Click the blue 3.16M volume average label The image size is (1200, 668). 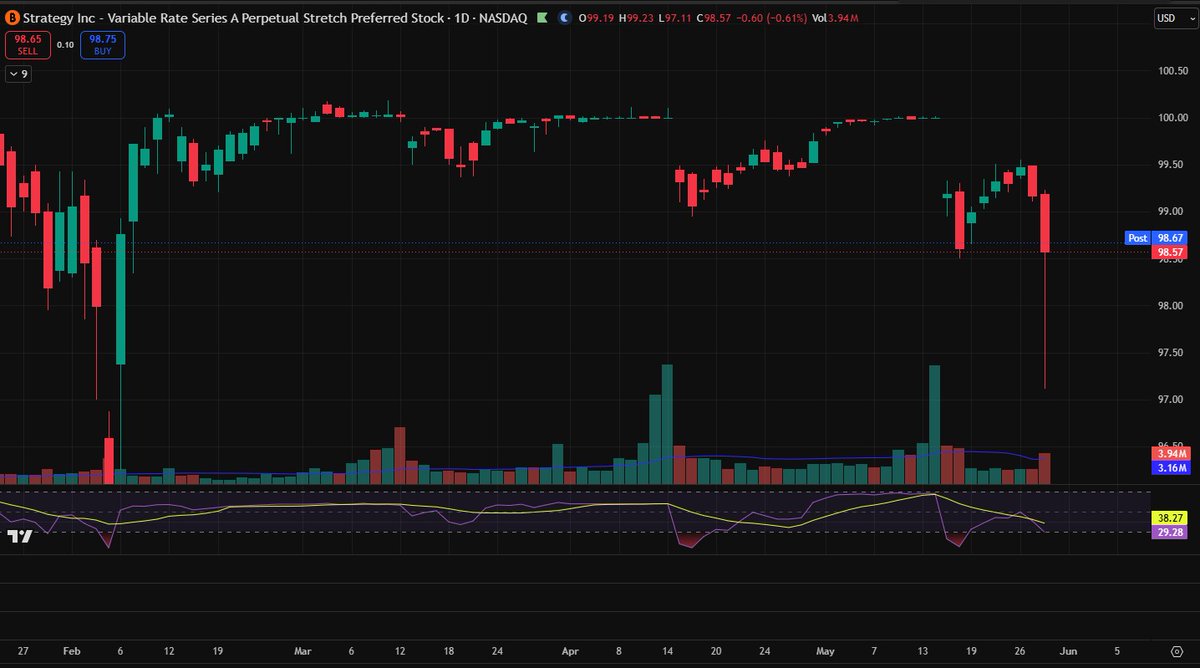1170,468
